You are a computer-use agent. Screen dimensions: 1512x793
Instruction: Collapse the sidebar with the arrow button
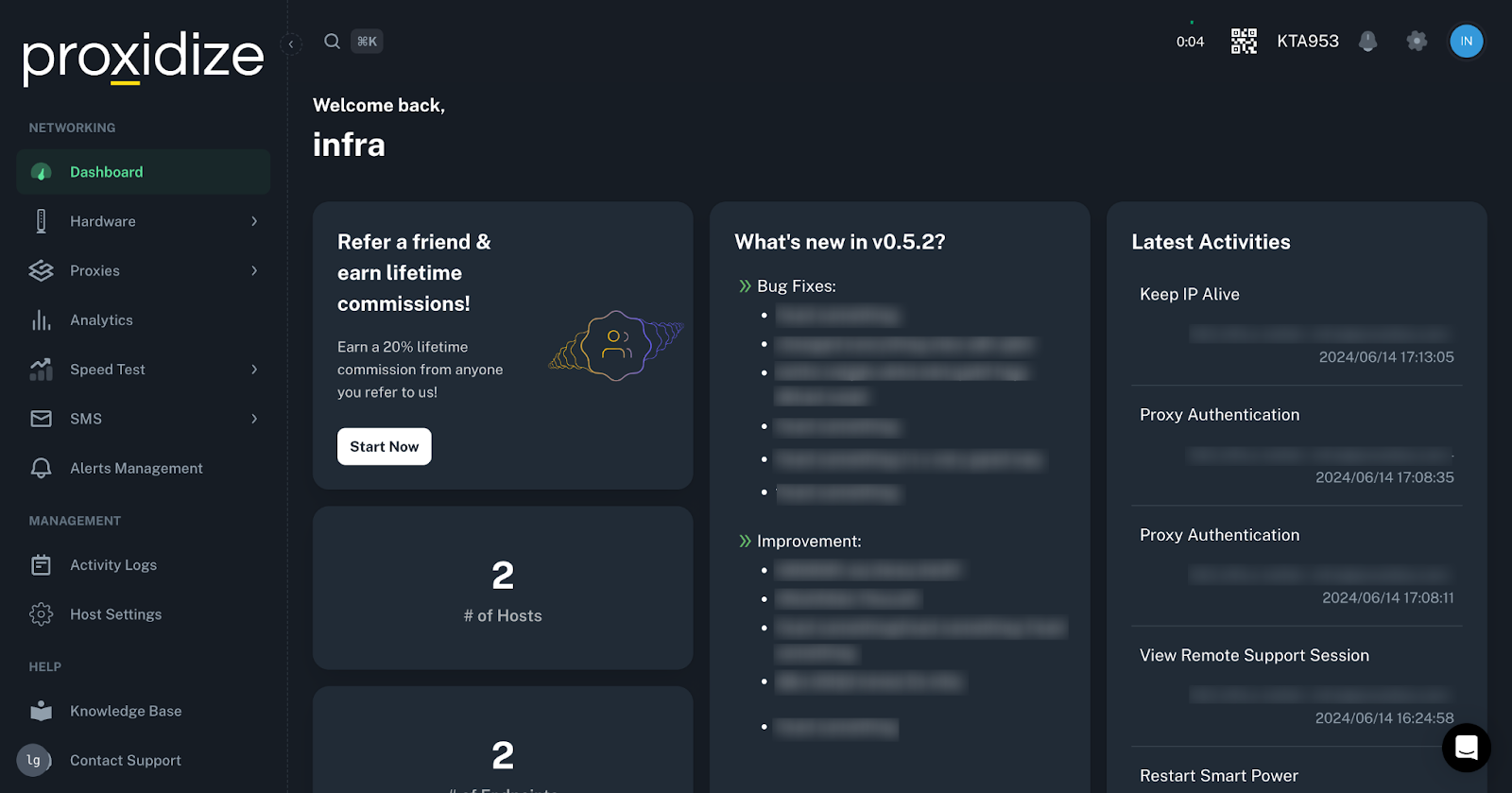click(x=291, y=43)
